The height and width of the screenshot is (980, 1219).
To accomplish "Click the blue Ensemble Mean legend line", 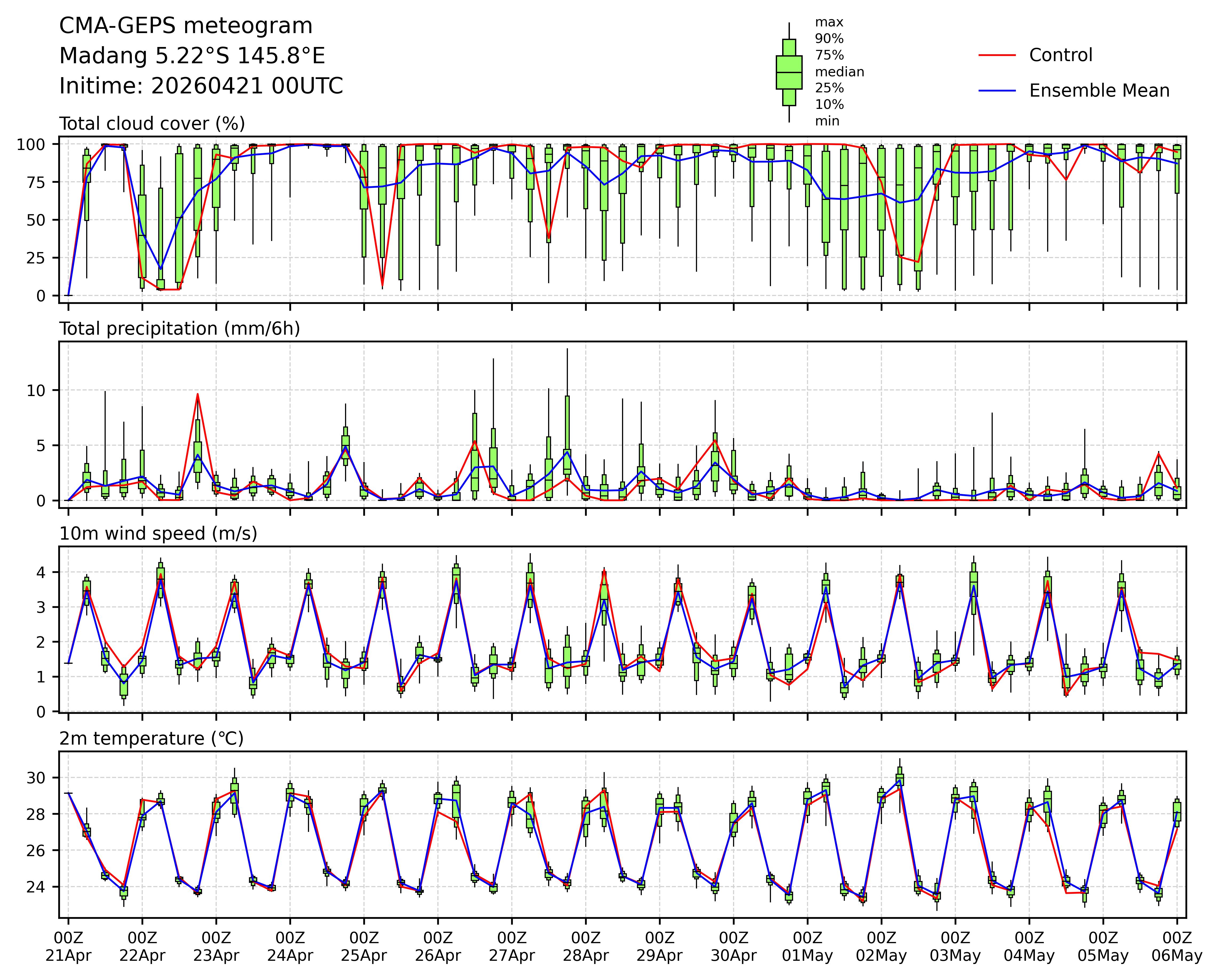I will (x=997, y=91).
